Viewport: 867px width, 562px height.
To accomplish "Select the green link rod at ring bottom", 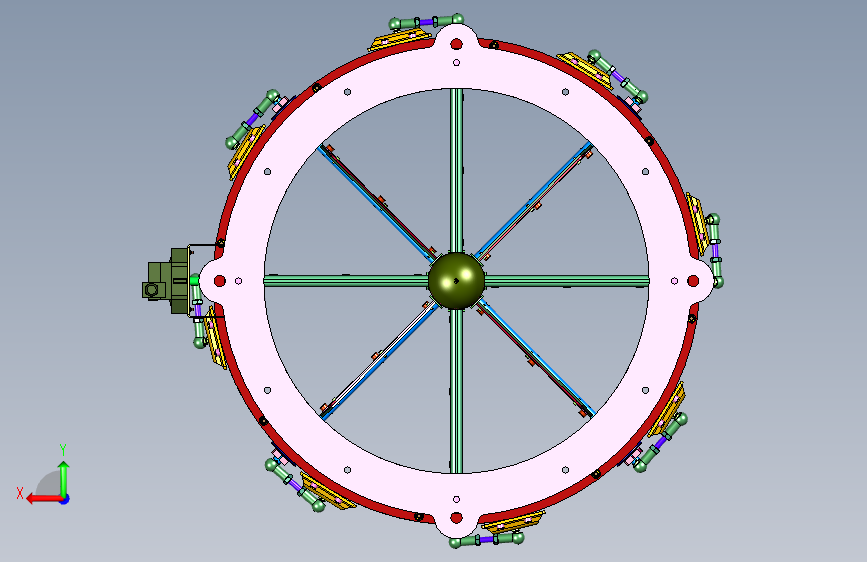I will (x=487, y=539).
